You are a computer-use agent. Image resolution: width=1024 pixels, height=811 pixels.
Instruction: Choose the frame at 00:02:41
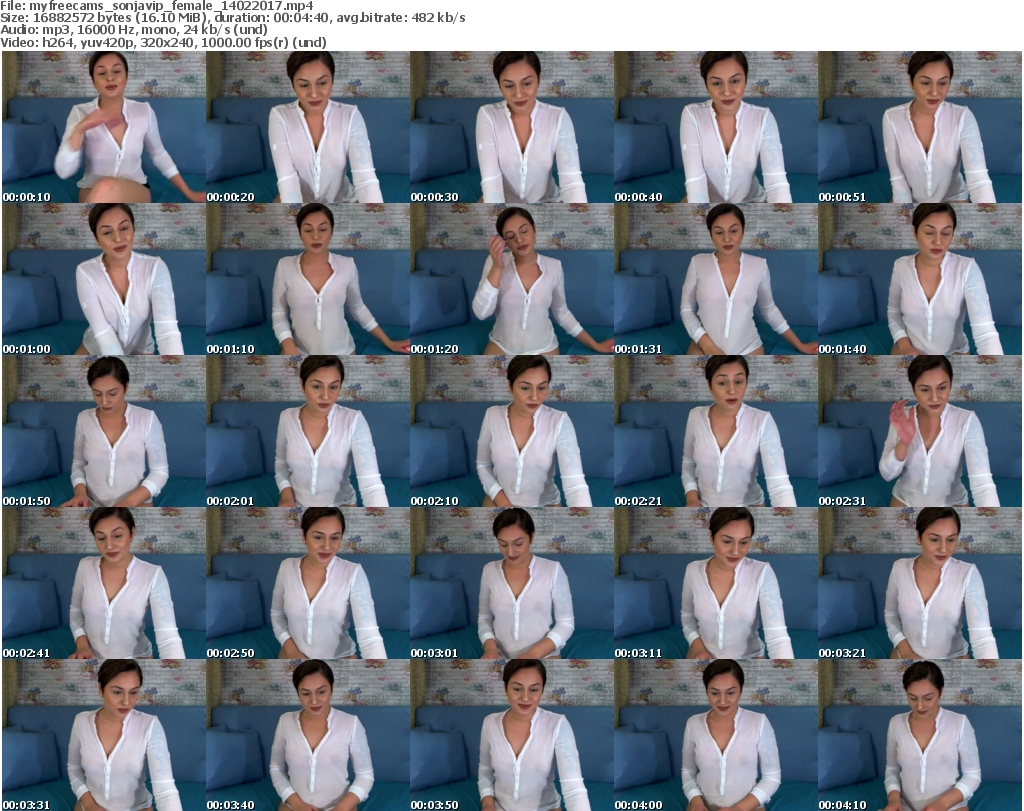point(104,583)
